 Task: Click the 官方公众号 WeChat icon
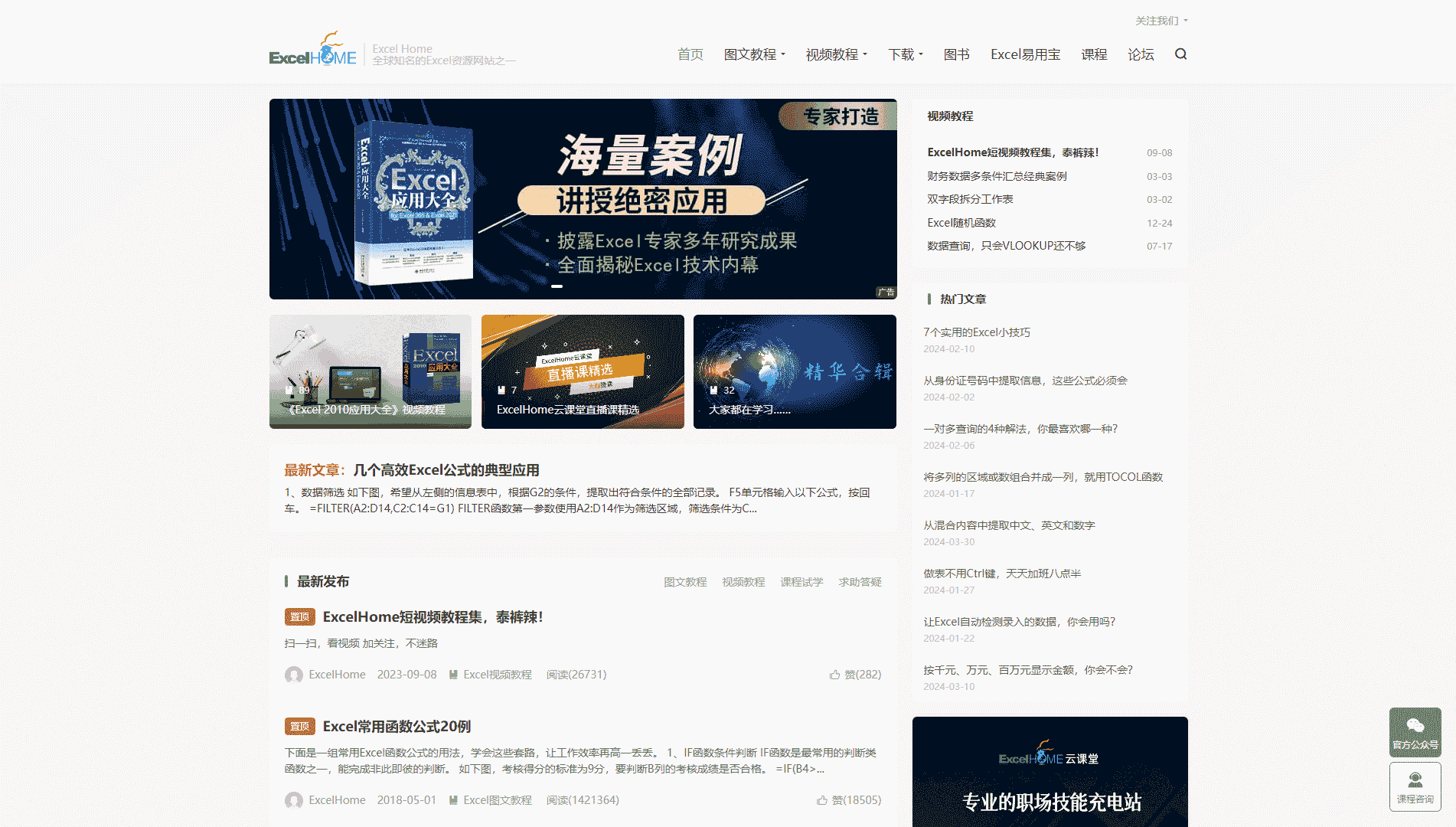pos(1415,732)
